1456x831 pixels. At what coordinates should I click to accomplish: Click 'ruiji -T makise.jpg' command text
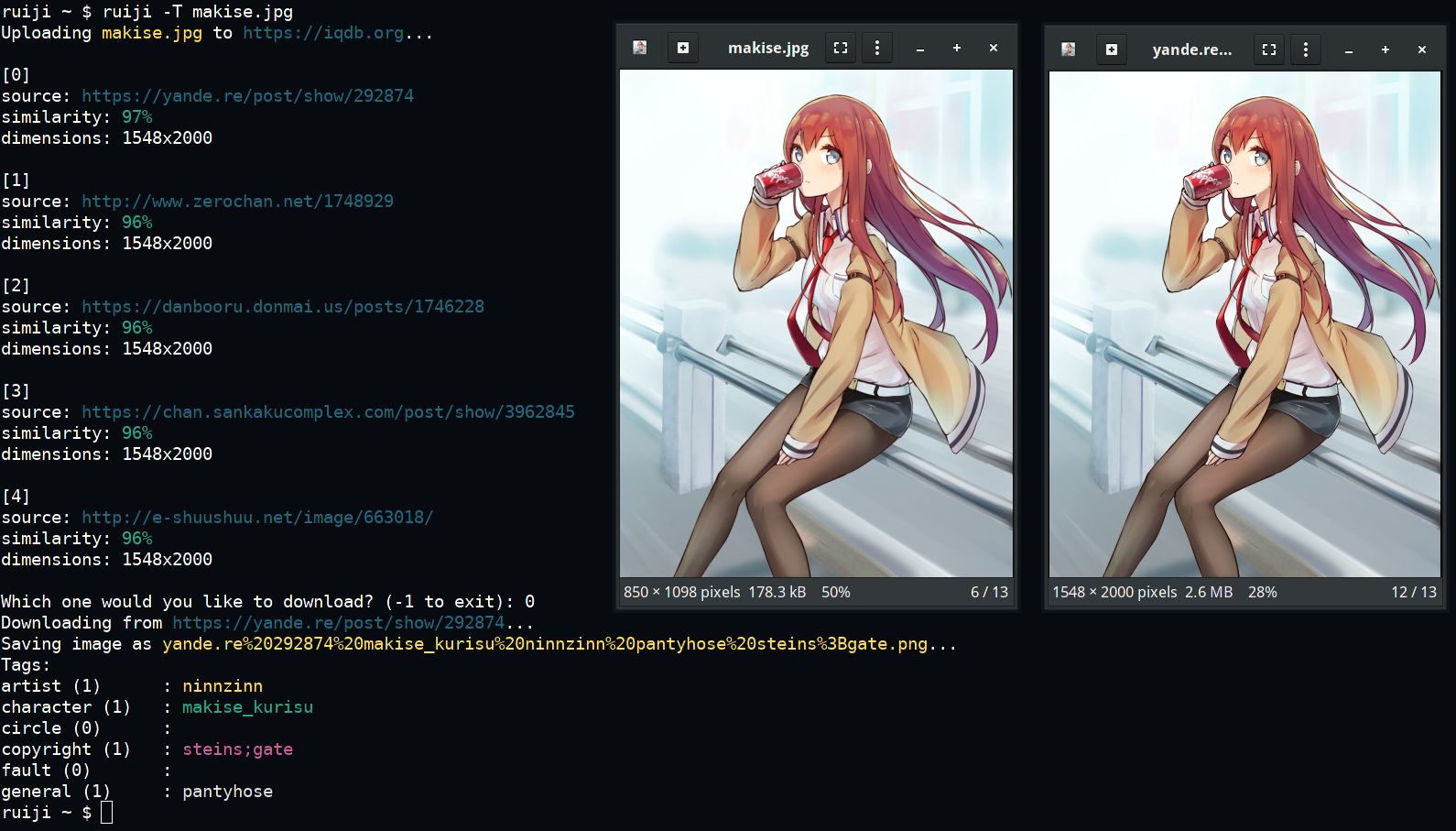click(x=197, y=12)
